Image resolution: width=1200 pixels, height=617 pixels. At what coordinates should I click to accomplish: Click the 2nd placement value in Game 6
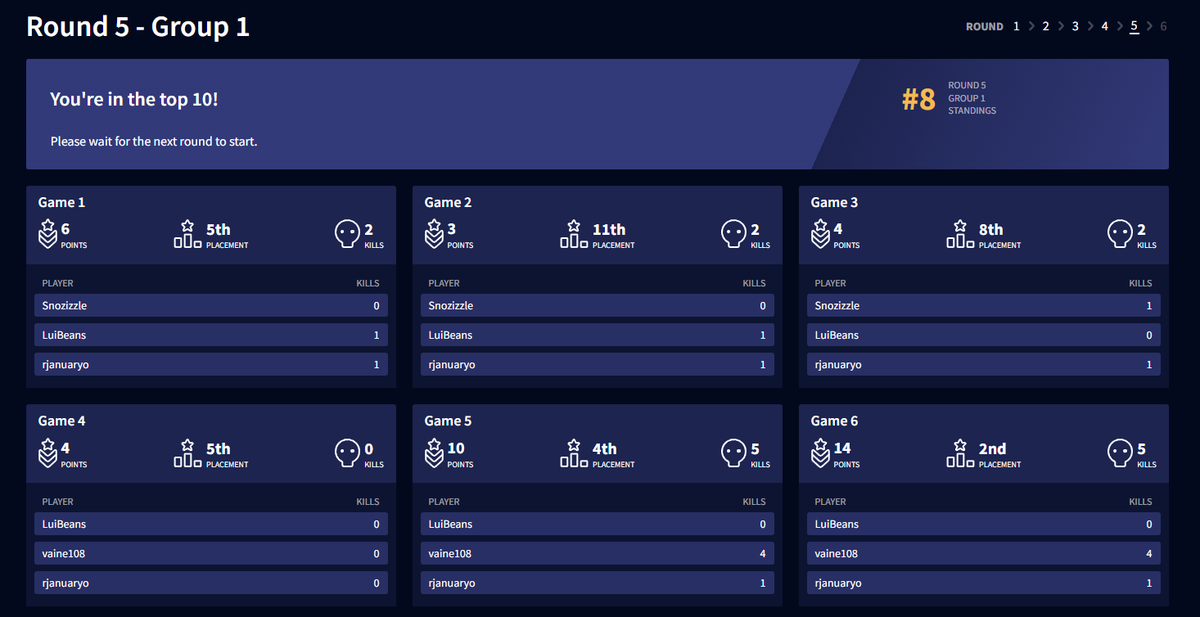click(993, 449)
